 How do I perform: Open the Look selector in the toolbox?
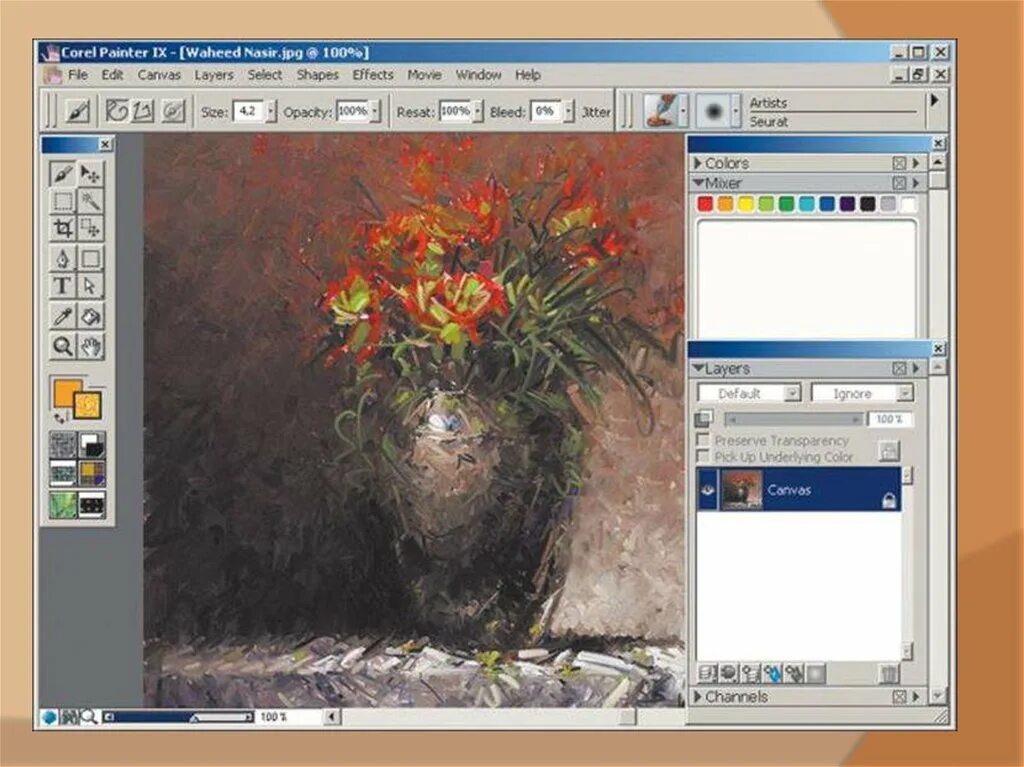coord(63,504)
